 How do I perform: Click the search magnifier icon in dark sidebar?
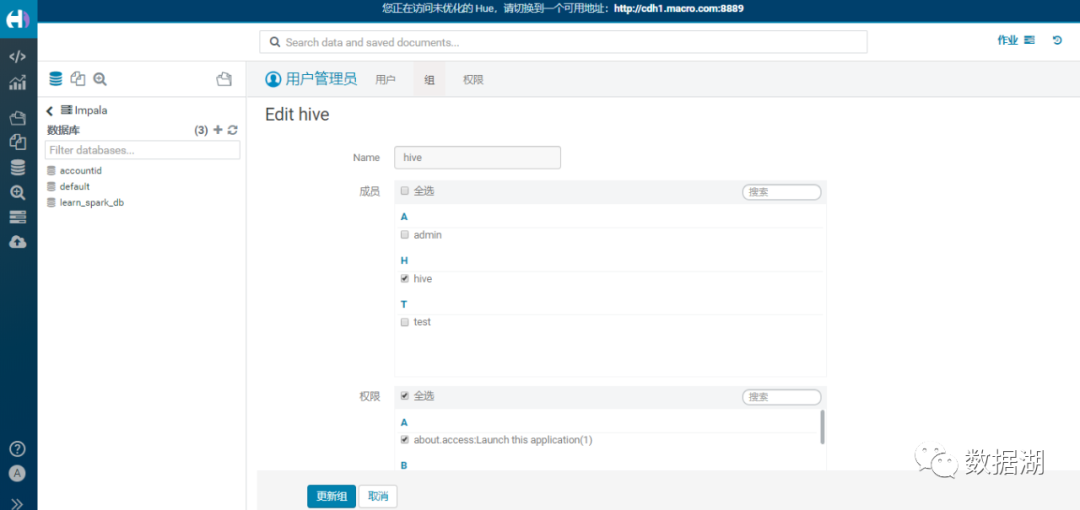[x=18, y=192]
